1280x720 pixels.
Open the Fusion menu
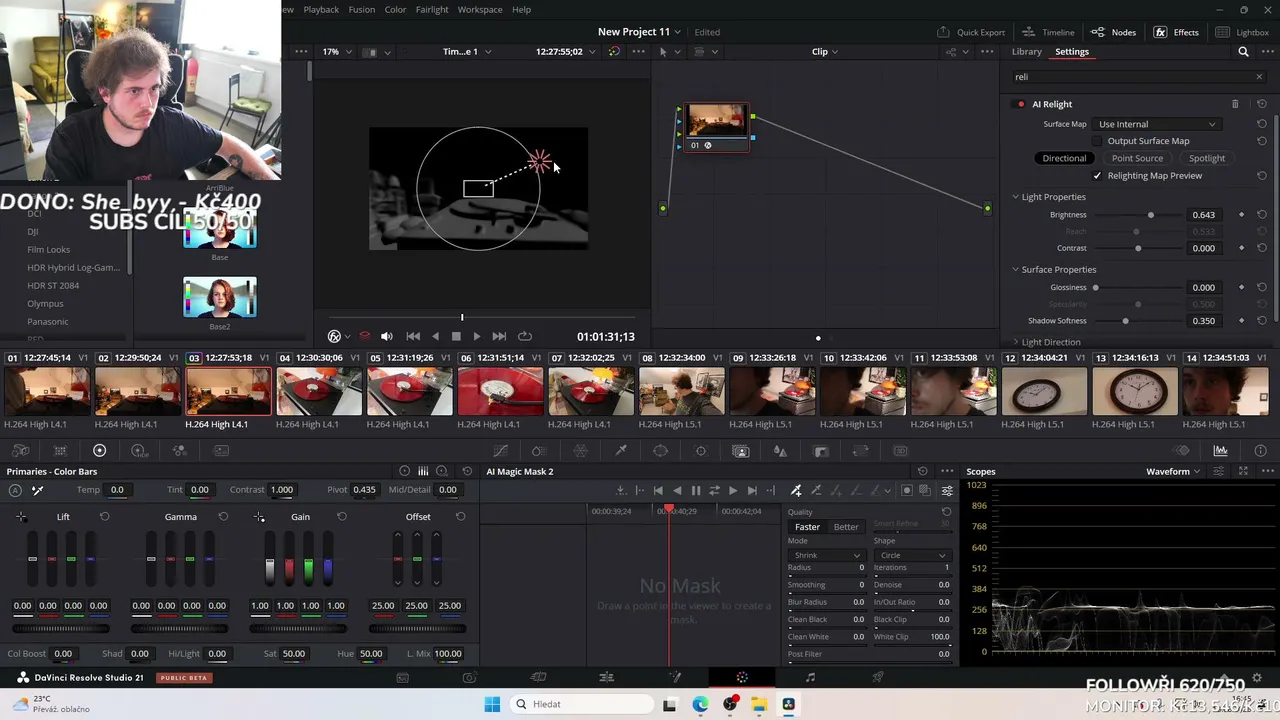pos(362,10)
